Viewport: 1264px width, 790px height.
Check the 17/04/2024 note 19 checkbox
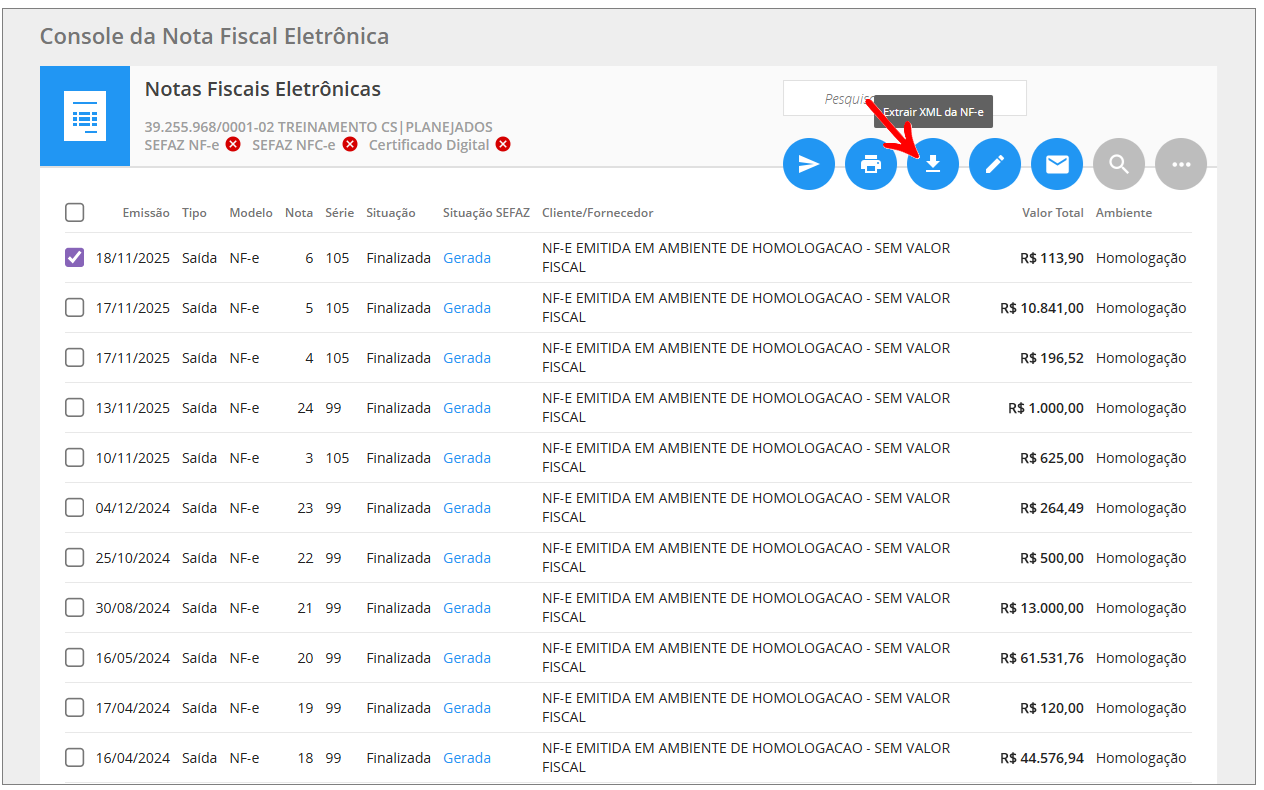pyautogui.click(x=75, y=708)
